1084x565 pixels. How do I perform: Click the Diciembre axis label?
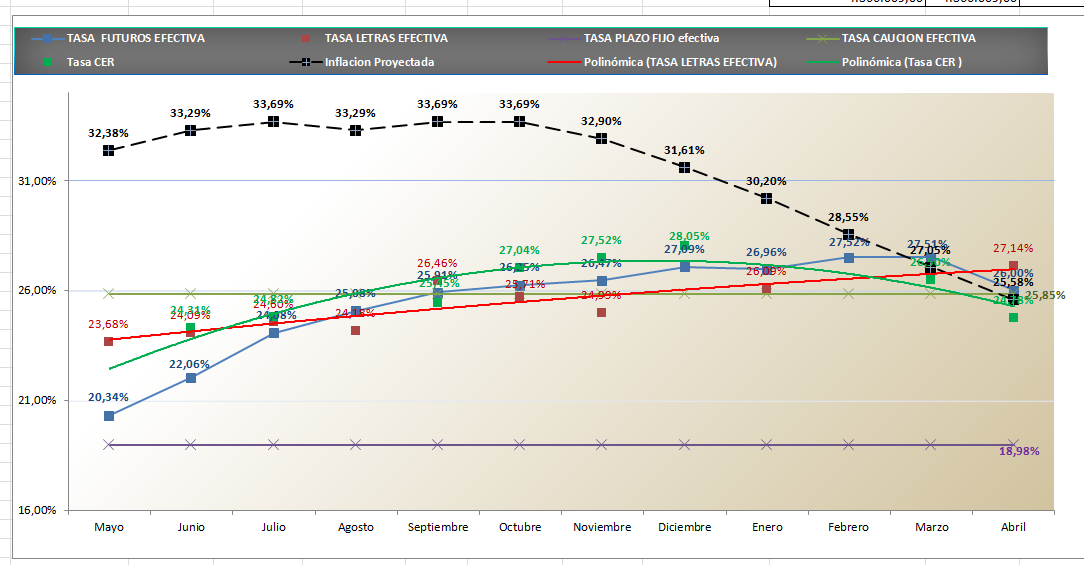point(684,527)
